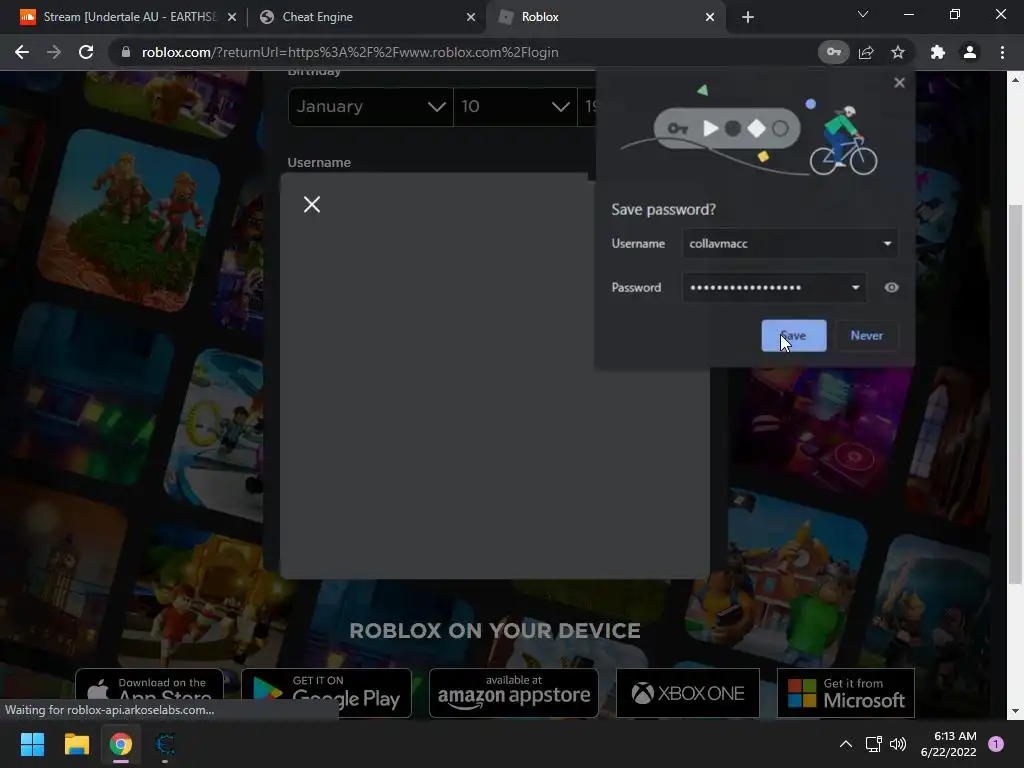Click the address bar URL
The image size is (1024, 768).
click(x=350, y=52)
